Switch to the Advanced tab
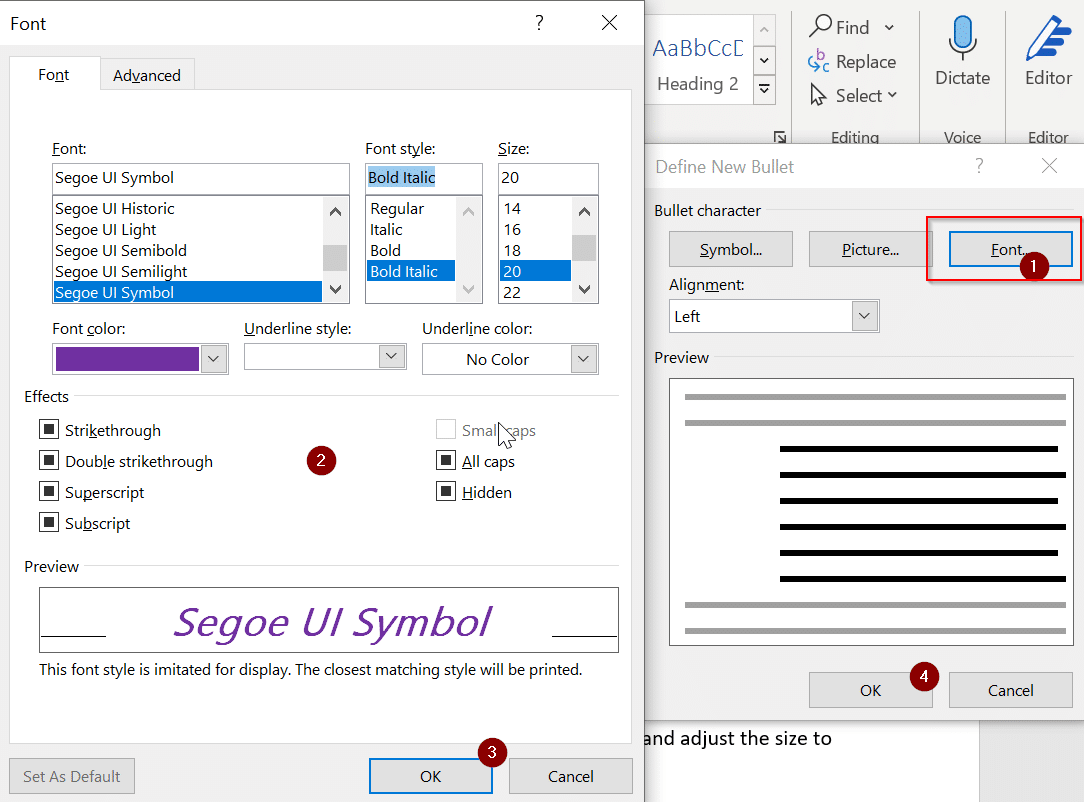Screen dimensions: 1084x802 pos(147,75)
